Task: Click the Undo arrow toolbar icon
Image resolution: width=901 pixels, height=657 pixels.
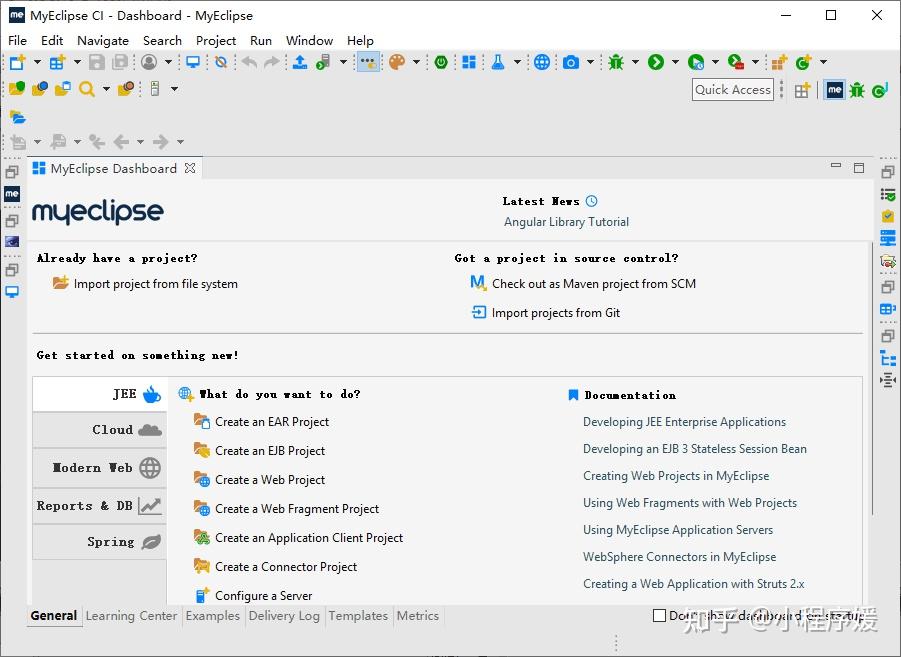Action: pyautogui.click(x=249, y=62)
